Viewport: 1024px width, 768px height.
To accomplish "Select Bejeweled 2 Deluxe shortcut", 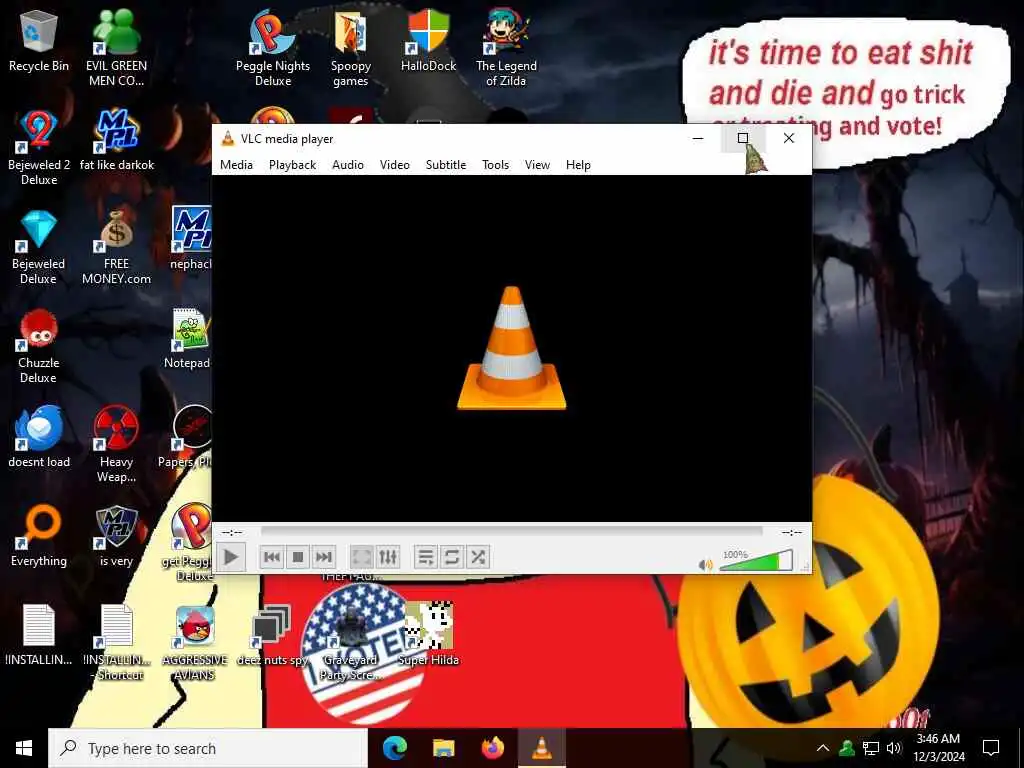I will 39,148.
